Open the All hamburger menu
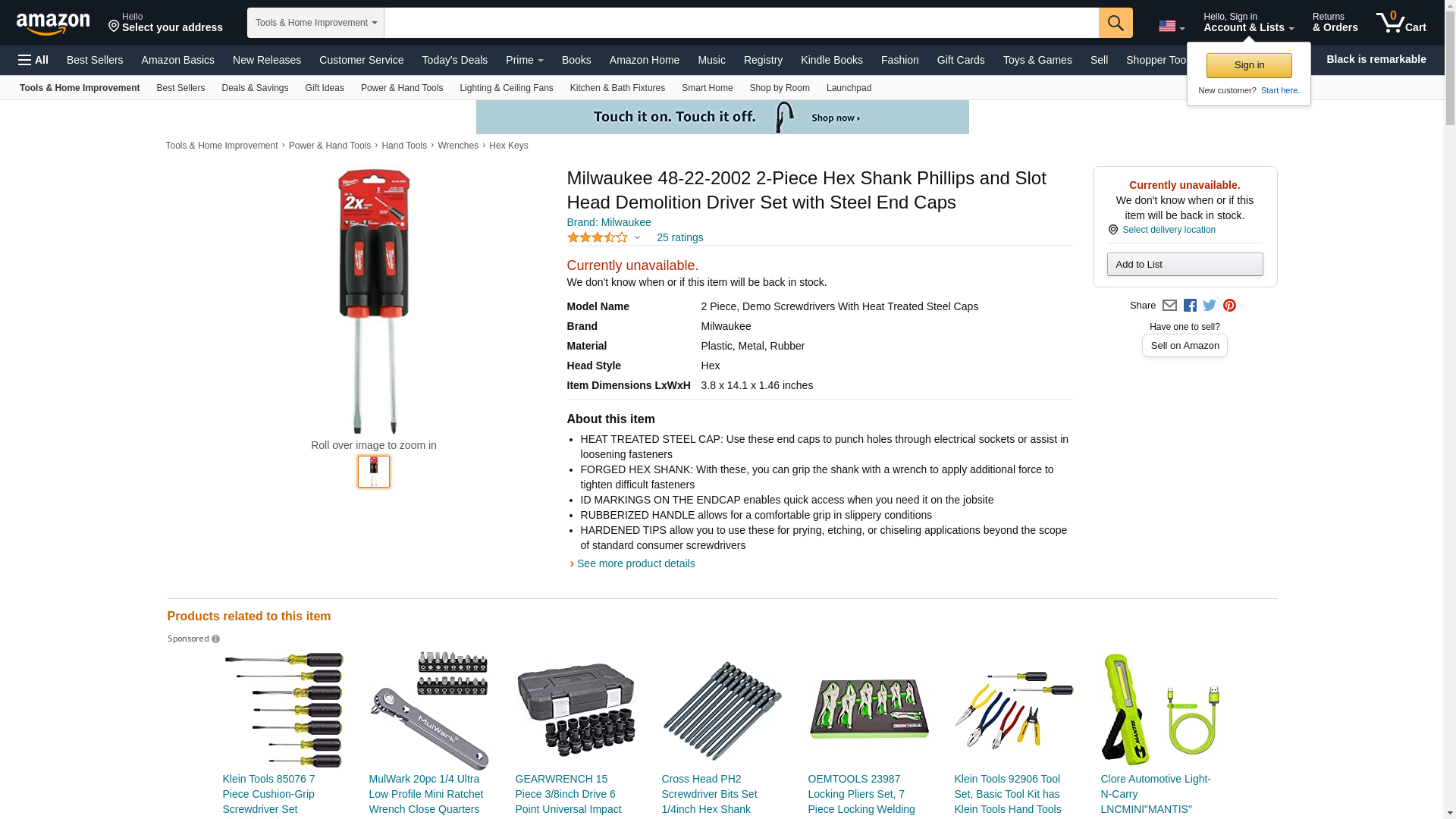 coord(33,60)
